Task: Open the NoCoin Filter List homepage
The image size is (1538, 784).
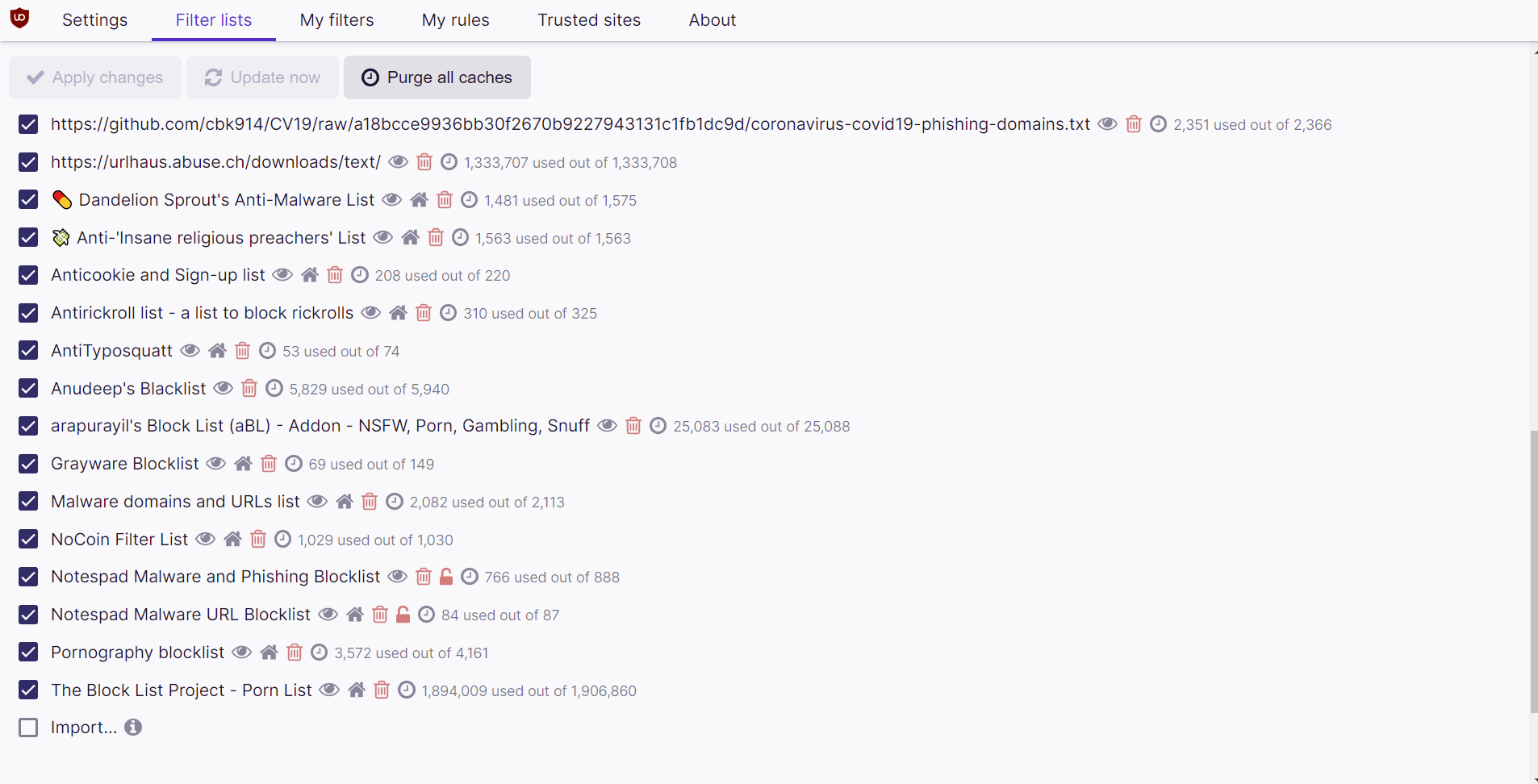Action: (232, 539)
